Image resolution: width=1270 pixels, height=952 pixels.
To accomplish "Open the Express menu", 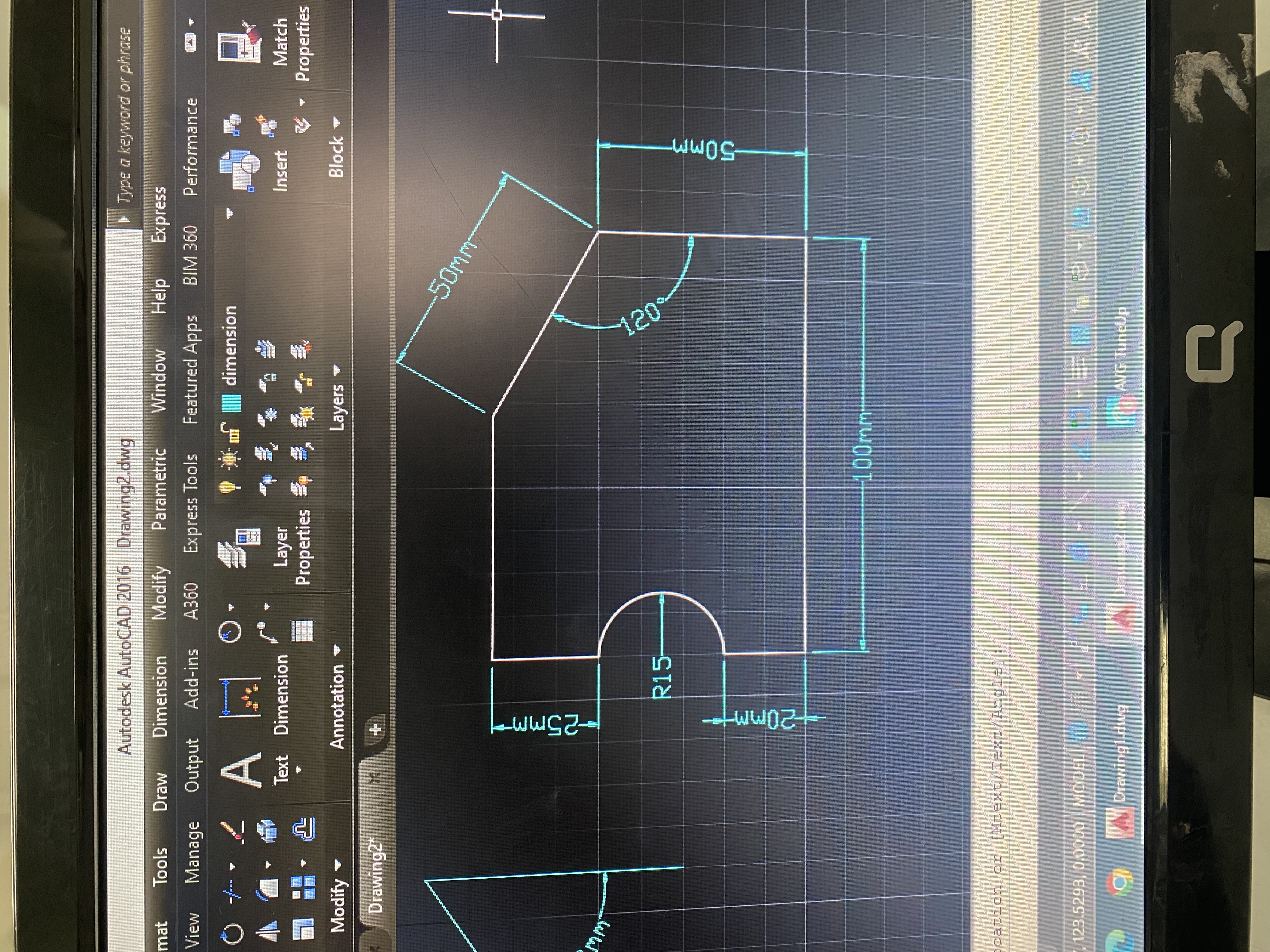I will click(x=160, y=215).
